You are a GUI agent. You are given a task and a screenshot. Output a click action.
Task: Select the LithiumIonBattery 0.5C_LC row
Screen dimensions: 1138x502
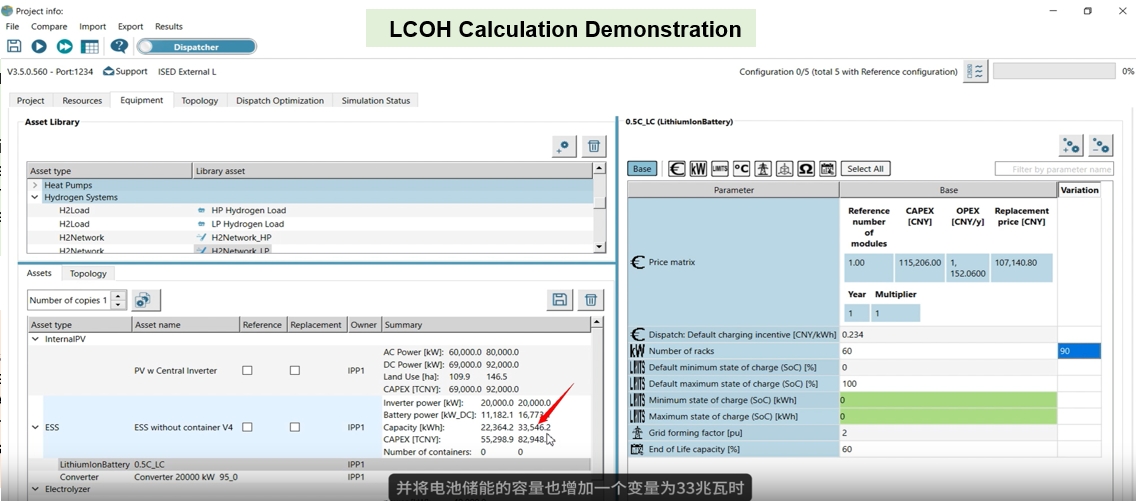click(x=309, y=464)
